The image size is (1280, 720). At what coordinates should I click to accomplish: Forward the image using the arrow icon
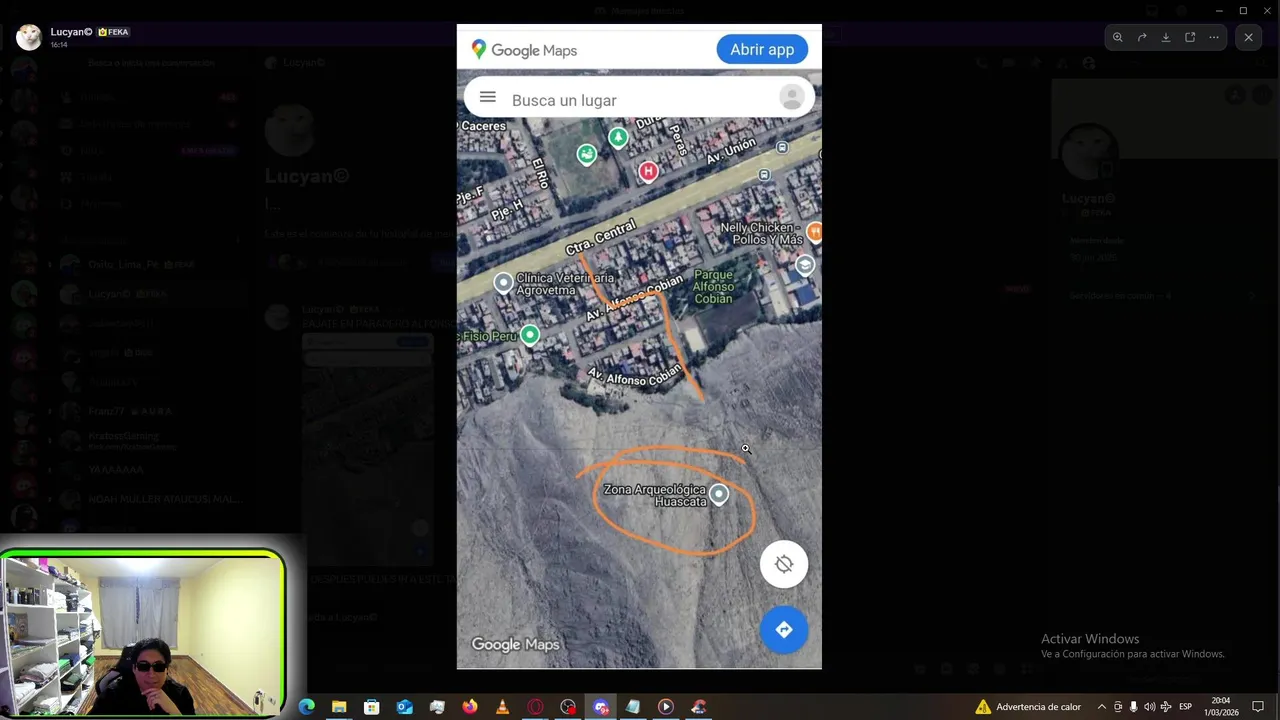(x=1142, y=37)
